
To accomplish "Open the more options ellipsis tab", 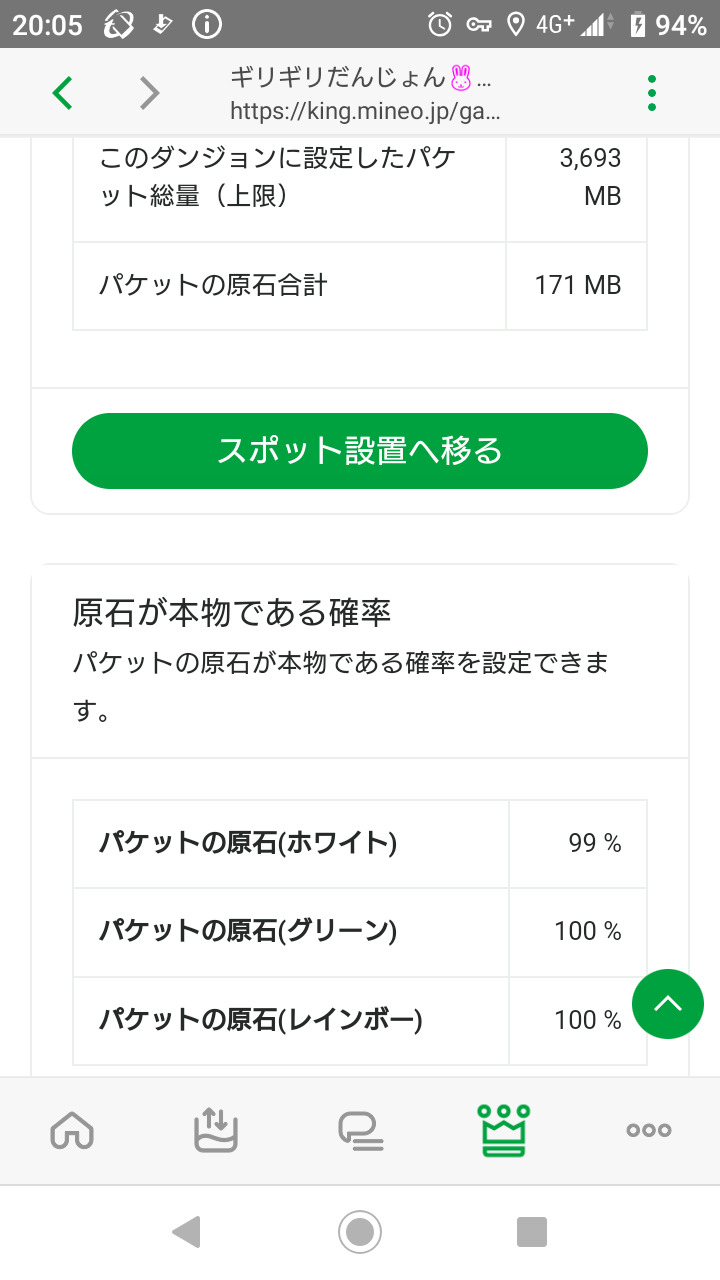I will [648, 1130].
